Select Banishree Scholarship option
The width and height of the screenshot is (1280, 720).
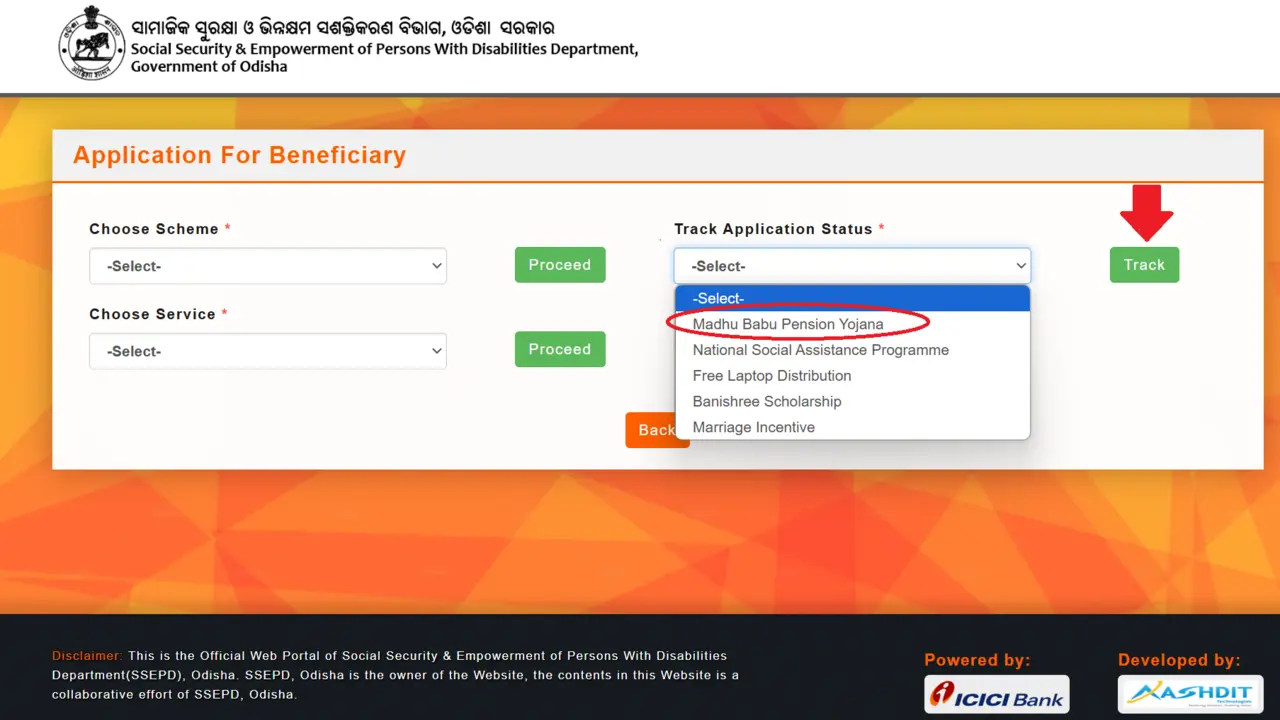point(766,401)
